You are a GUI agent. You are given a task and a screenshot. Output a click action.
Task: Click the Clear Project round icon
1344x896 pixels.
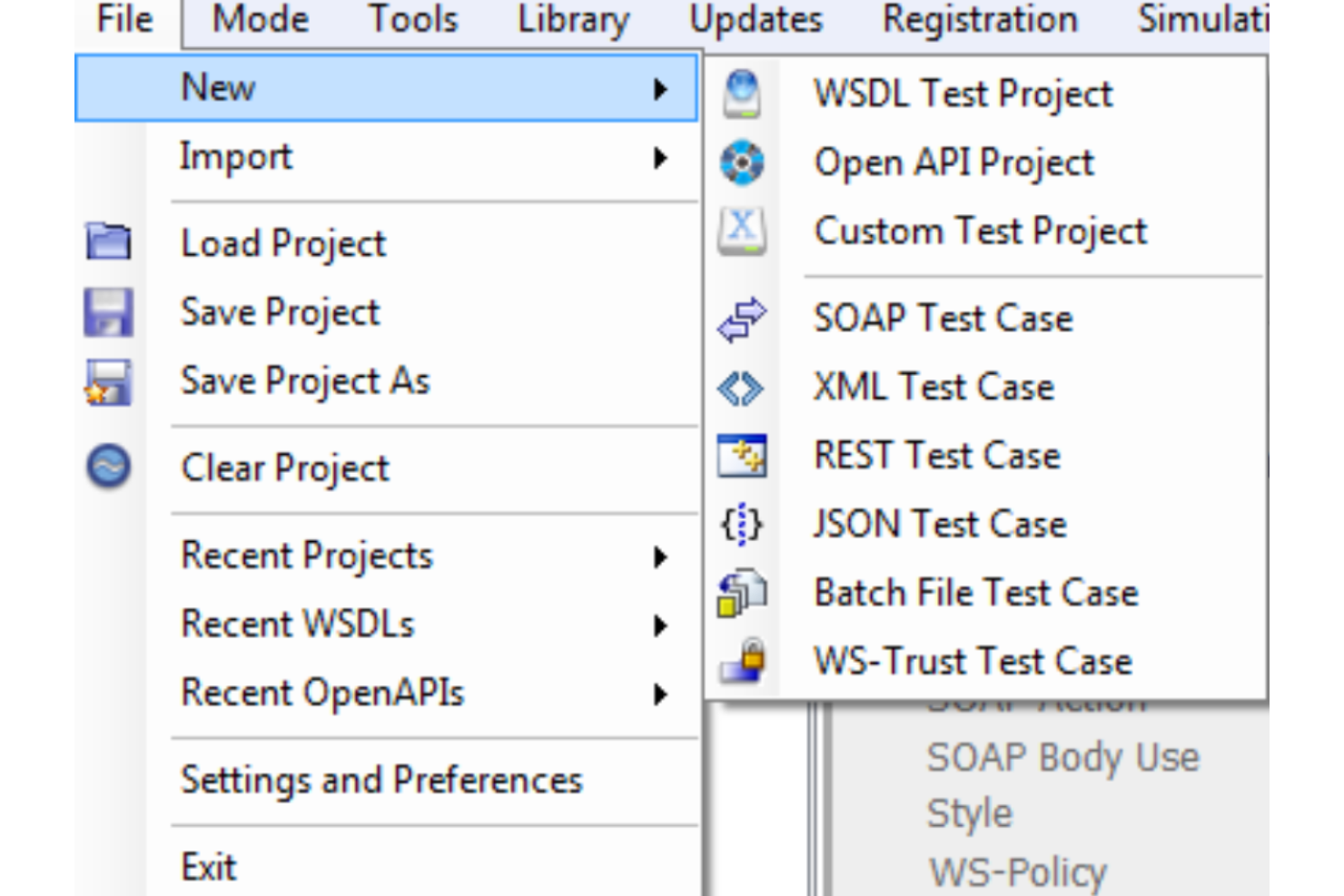coord(109,468)
